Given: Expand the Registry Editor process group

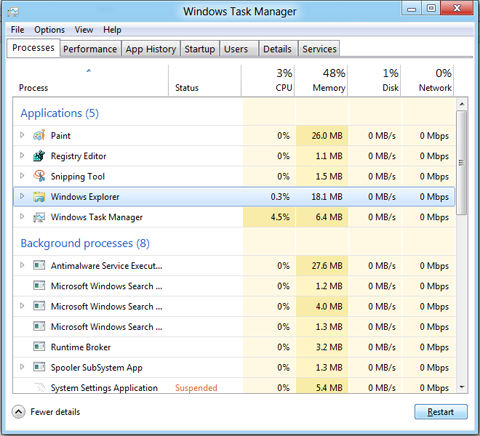Looking at the screenshot, I should pyautogui.click(x=22, y=155).
